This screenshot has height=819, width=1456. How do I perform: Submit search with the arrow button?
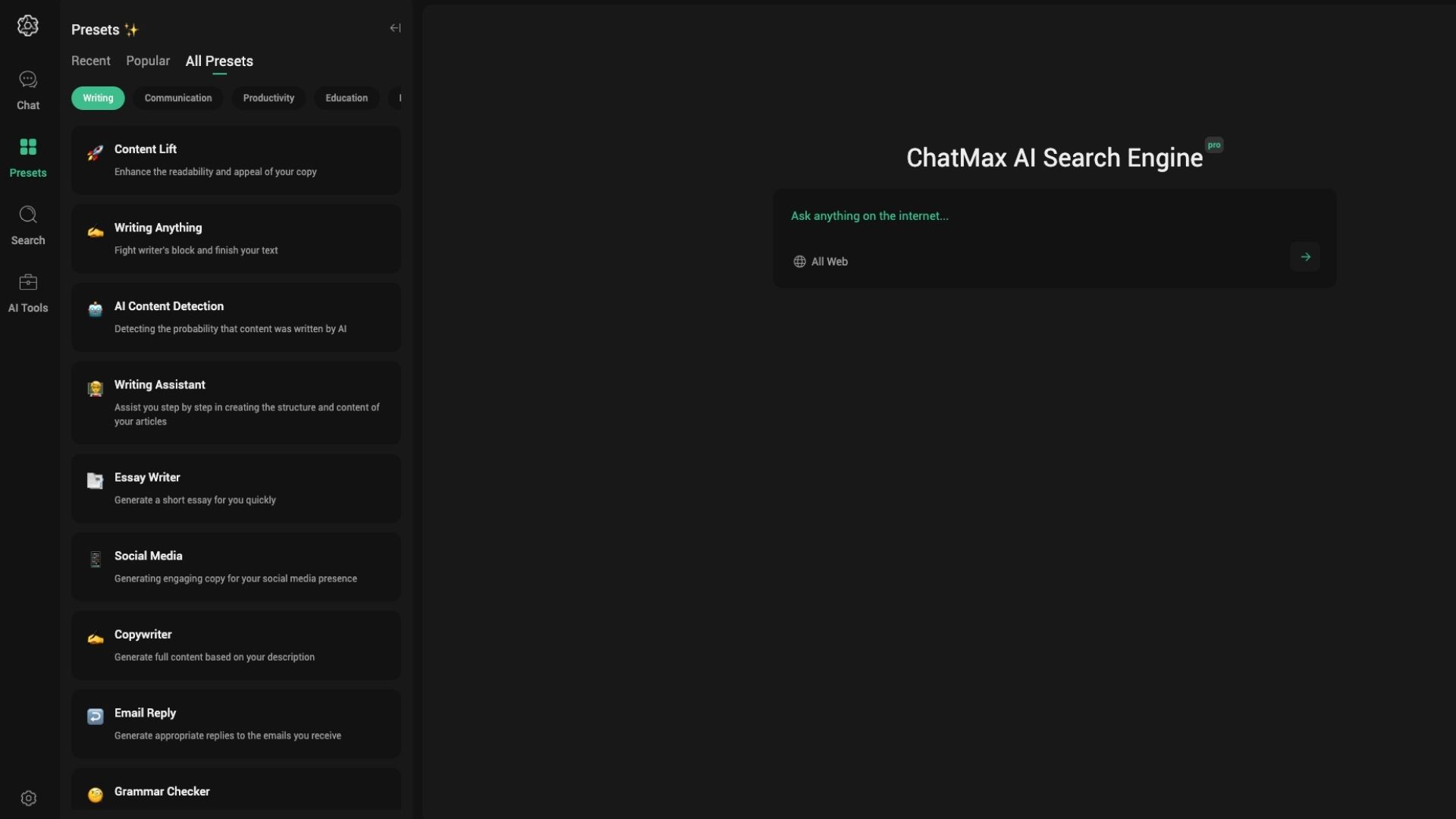pos(1305,257)
